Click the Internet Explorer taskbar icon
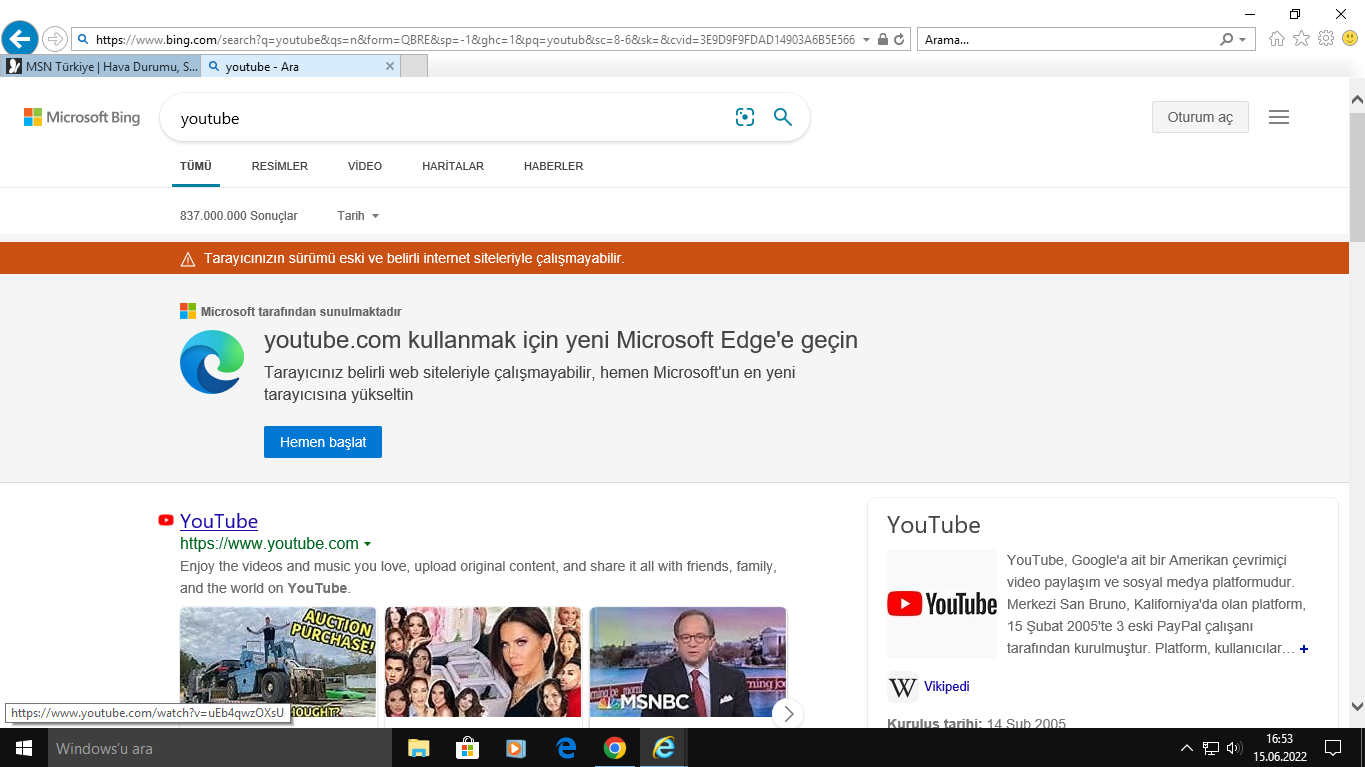Viewport: 1365px width, 767px height. (664, 748)
